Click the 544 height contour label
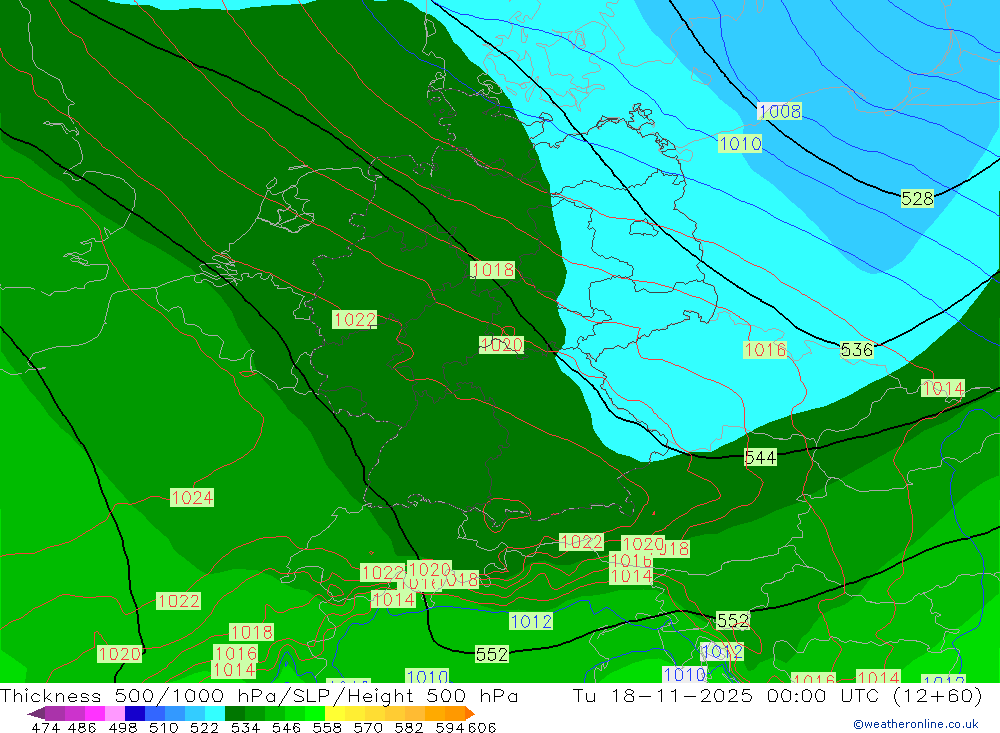The image size is (1000, 733). point(760,457)
